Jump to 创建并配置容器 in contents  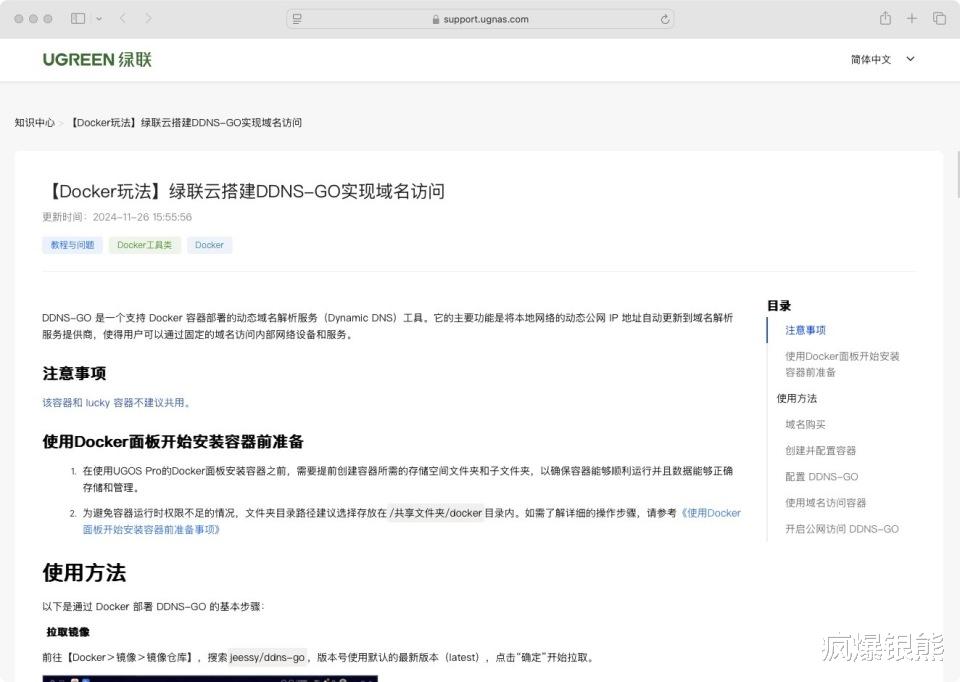[820, 451]
